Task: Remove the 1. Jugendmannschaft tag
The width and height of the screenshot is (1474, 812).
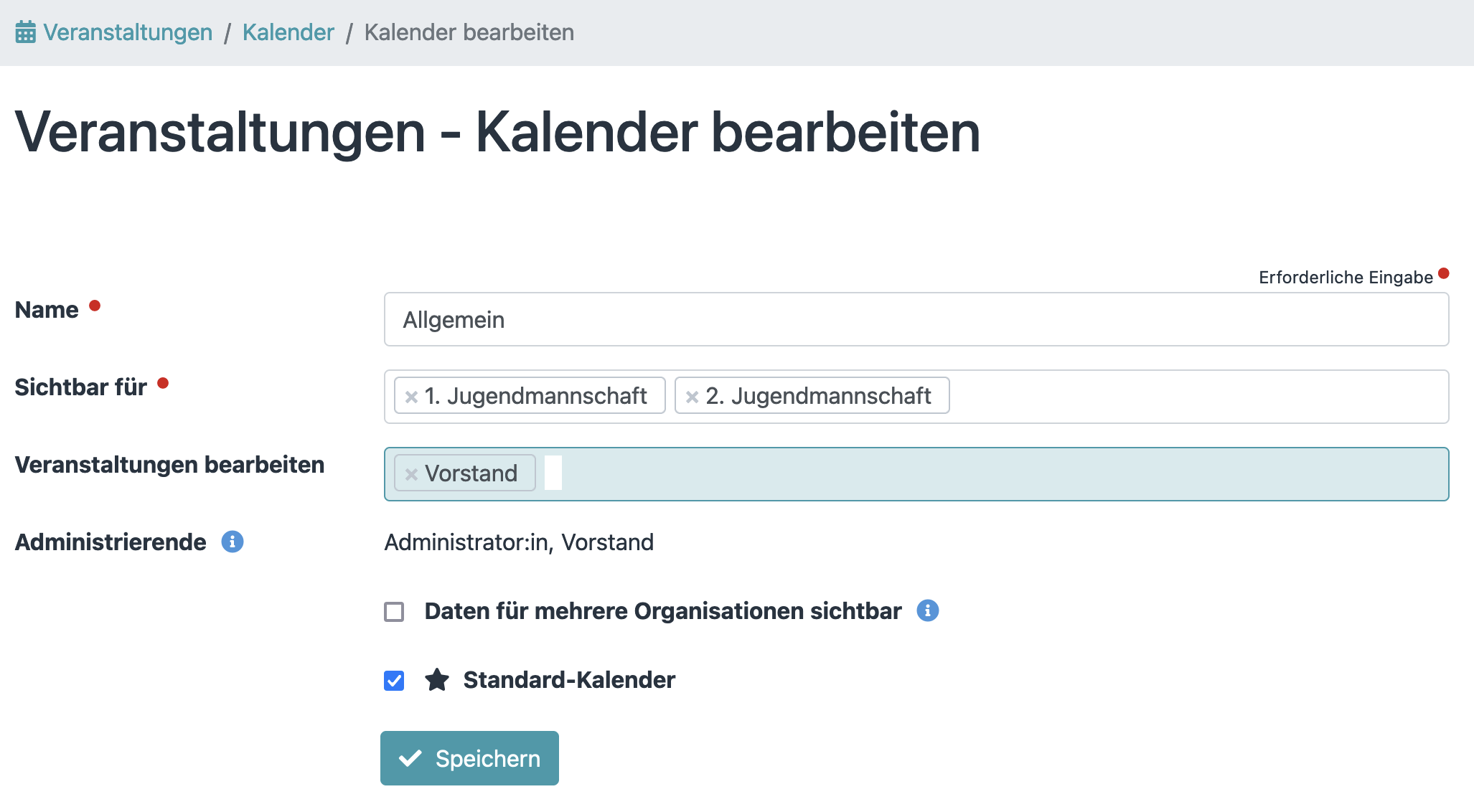Action: coord(411,397)
